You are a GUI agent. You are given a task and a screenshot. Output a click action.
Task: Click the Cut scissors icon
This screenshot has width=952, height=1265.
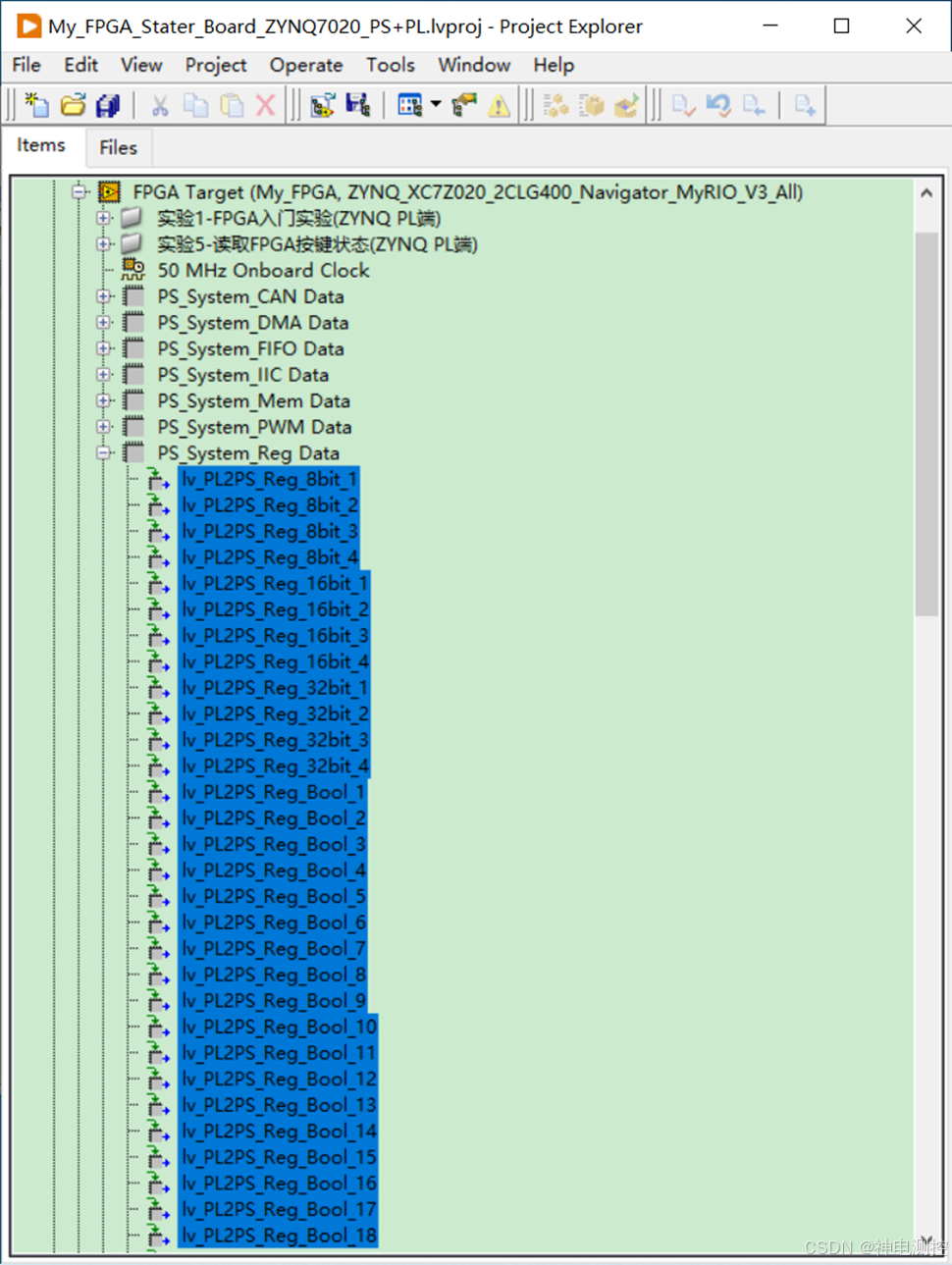[x=160, y=105]
